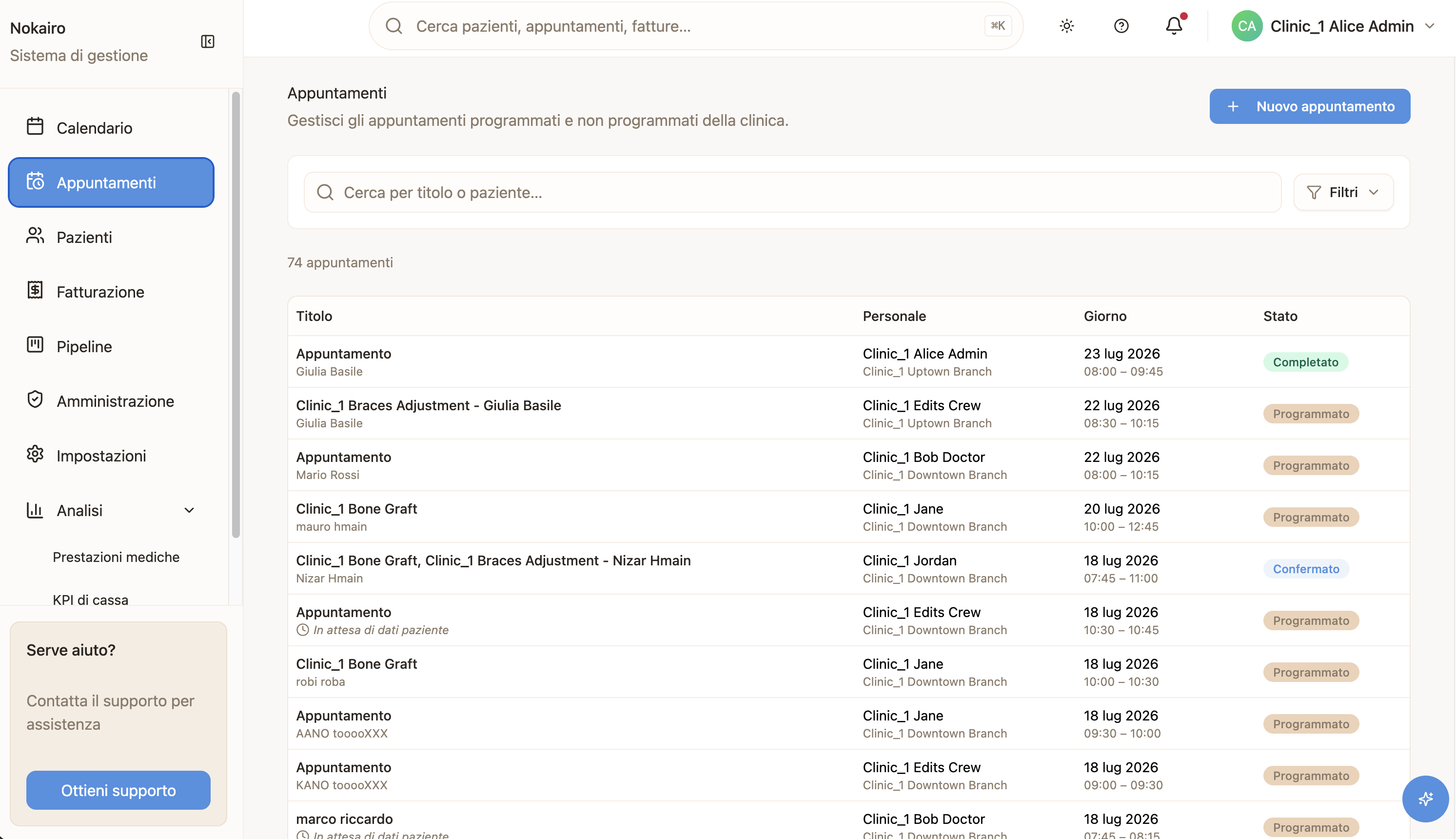The image size is (1456, 839).
Task: Open the mauro hmain Bone Graft appointment
Action: point(848,517)
